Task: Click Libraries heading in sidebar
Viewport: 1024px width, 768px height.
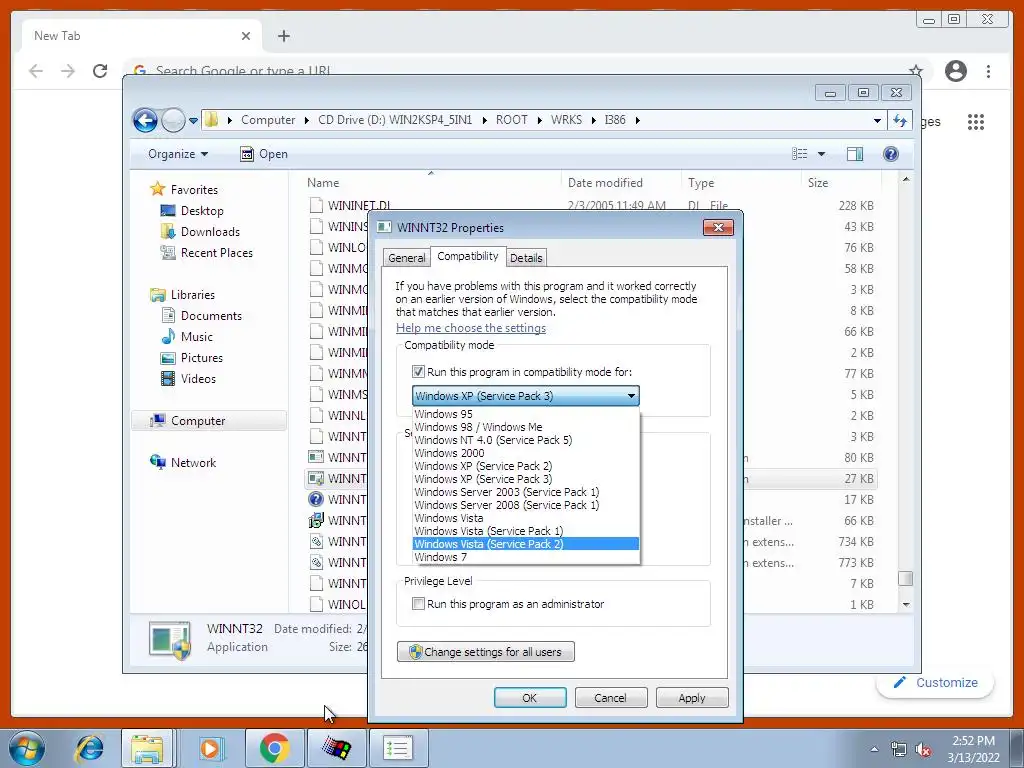Action: pyautogui.click(x=192, y=295)
